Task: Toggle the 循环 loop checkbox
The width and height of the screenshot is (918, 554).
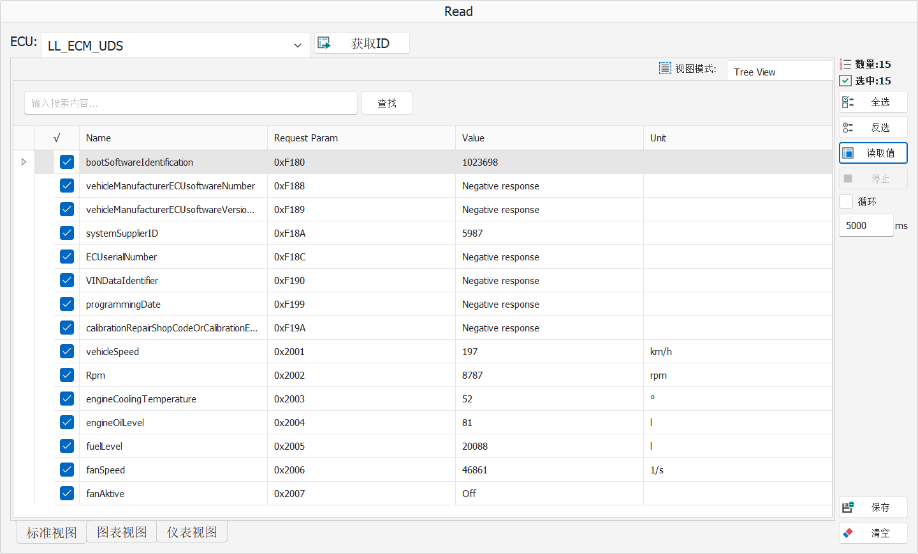Action: pos(846,201)
